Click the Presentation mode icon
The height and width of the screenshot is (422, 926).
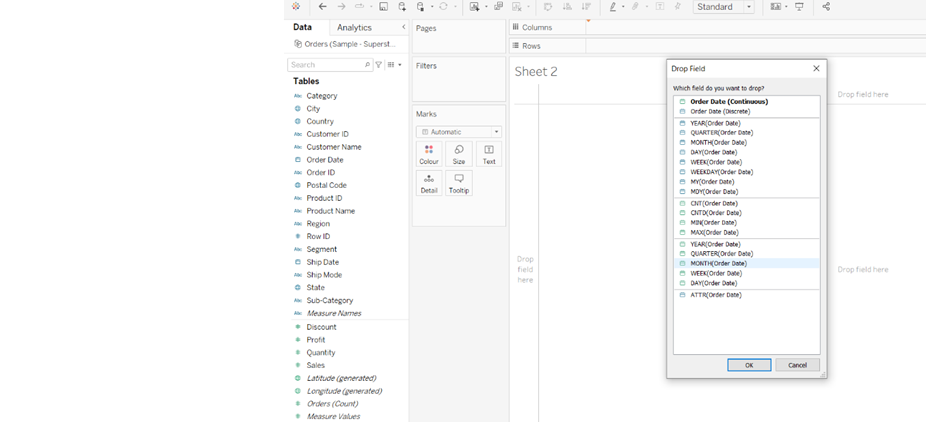click(800, 6)
